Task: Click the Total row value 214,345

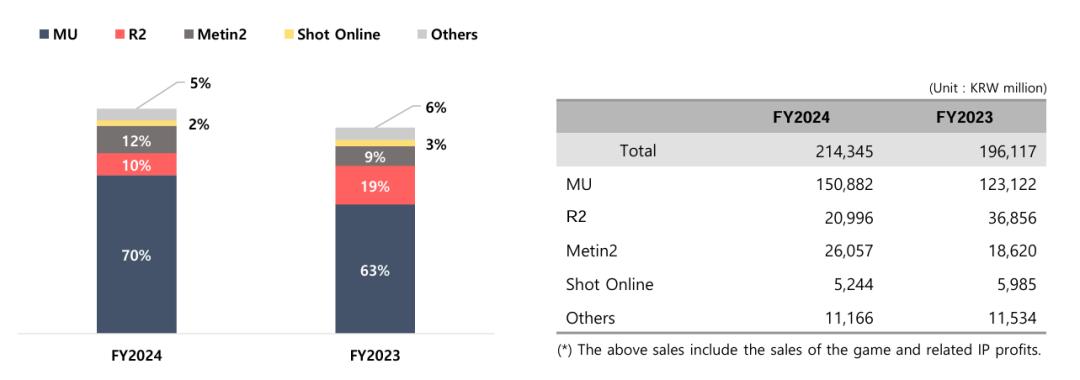Action: 841,151
